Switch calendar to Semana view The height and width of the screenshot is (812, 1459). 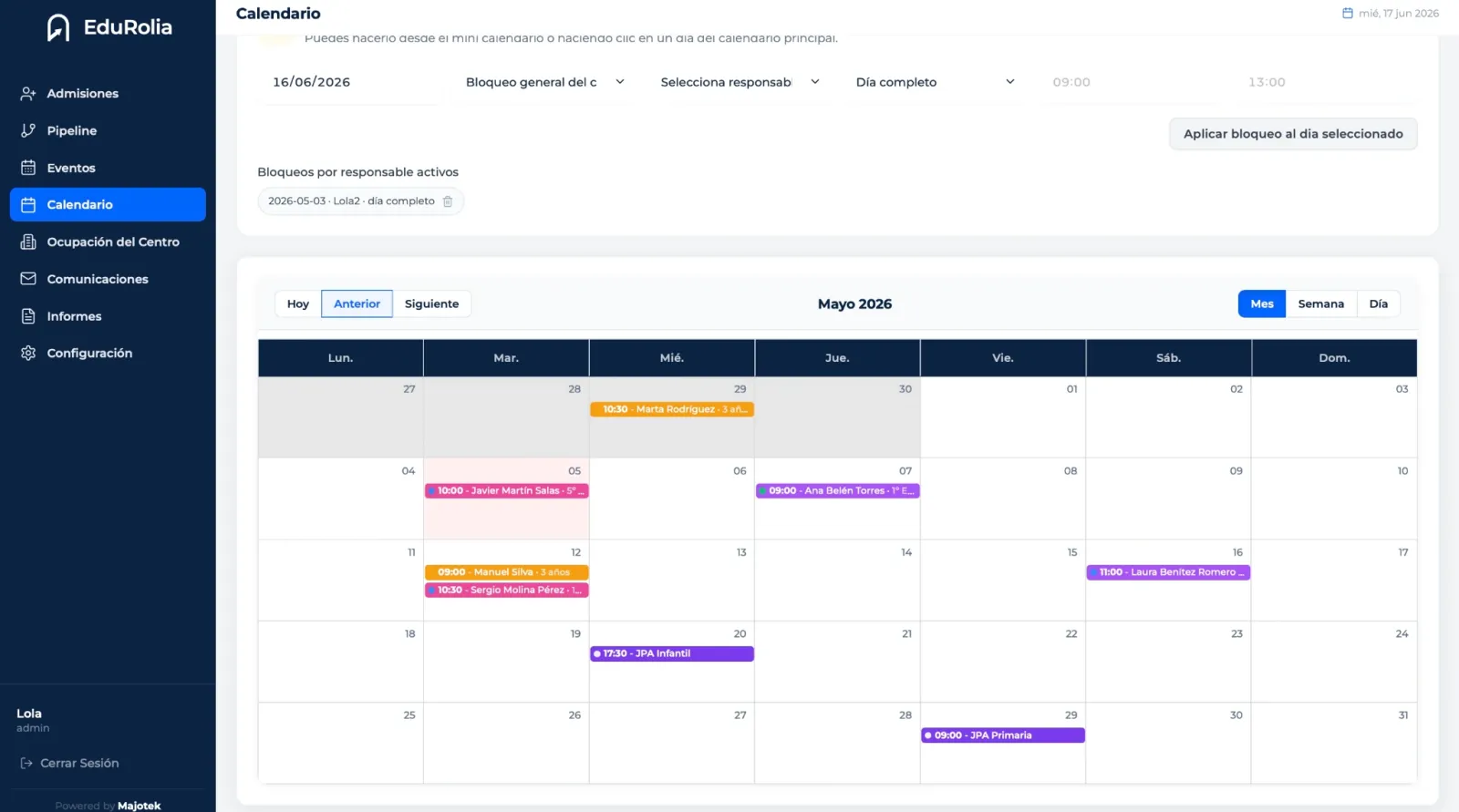pyautogui.click(x=1320, y=303)
